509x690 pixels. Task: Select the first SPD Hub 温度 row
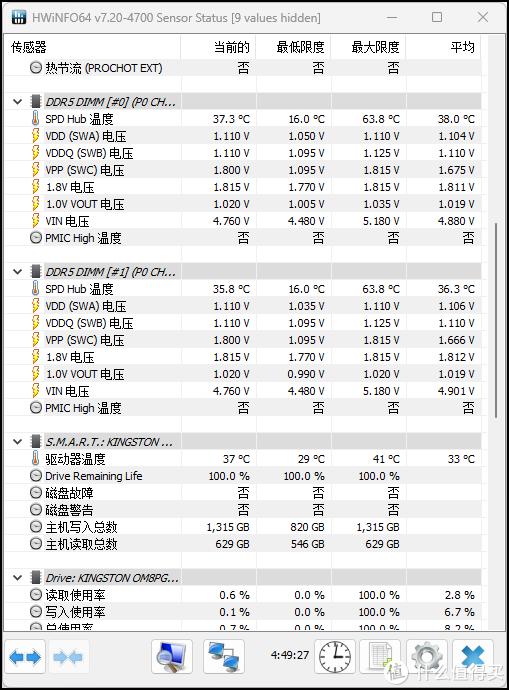243,119
